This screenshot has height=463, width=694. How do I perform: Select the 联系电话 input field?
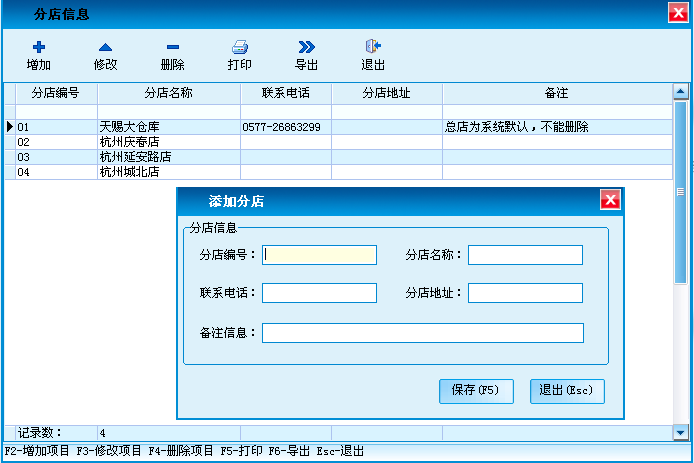[x=319, y=293]
